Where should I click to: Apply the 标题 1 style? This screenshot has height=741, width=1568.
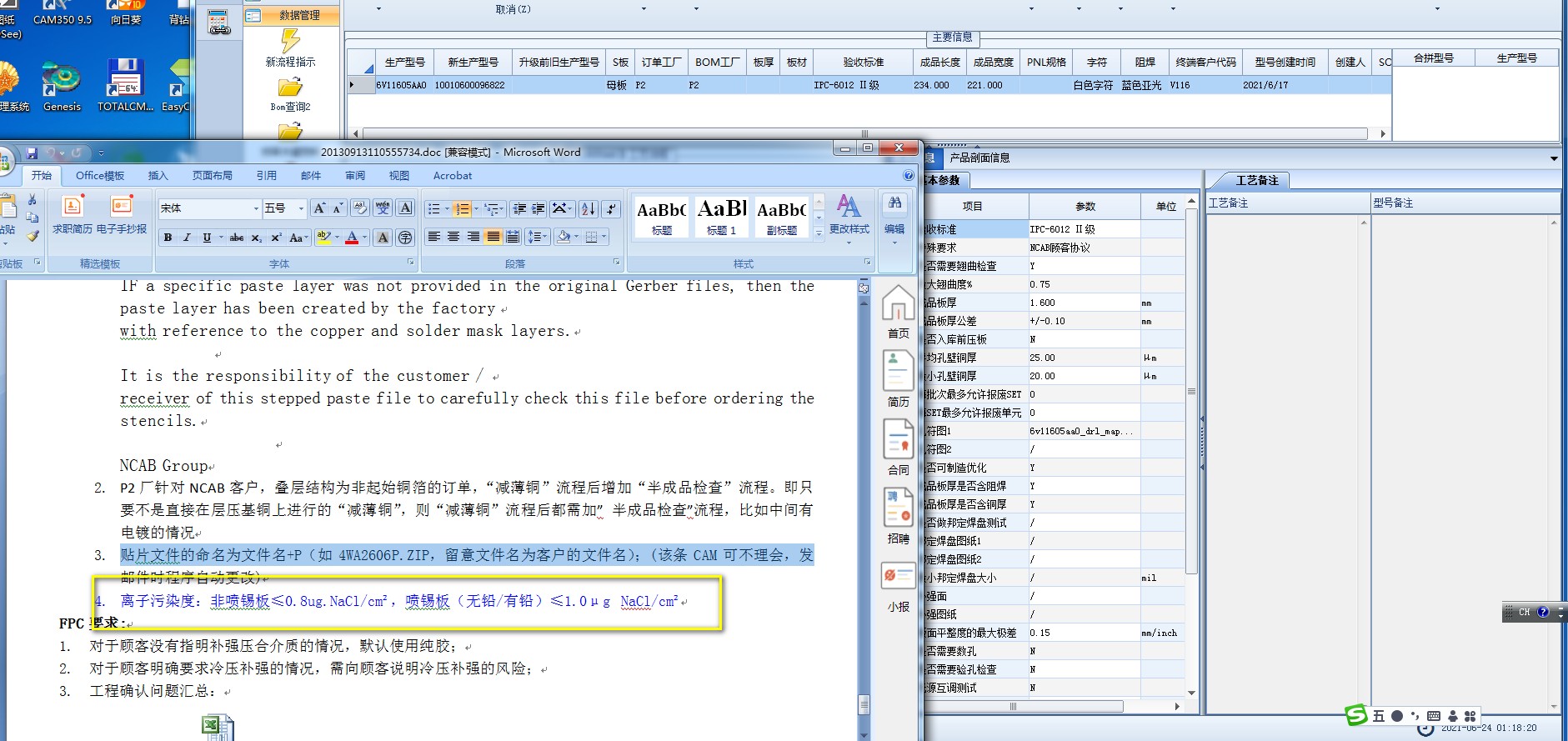click(722, 218)
